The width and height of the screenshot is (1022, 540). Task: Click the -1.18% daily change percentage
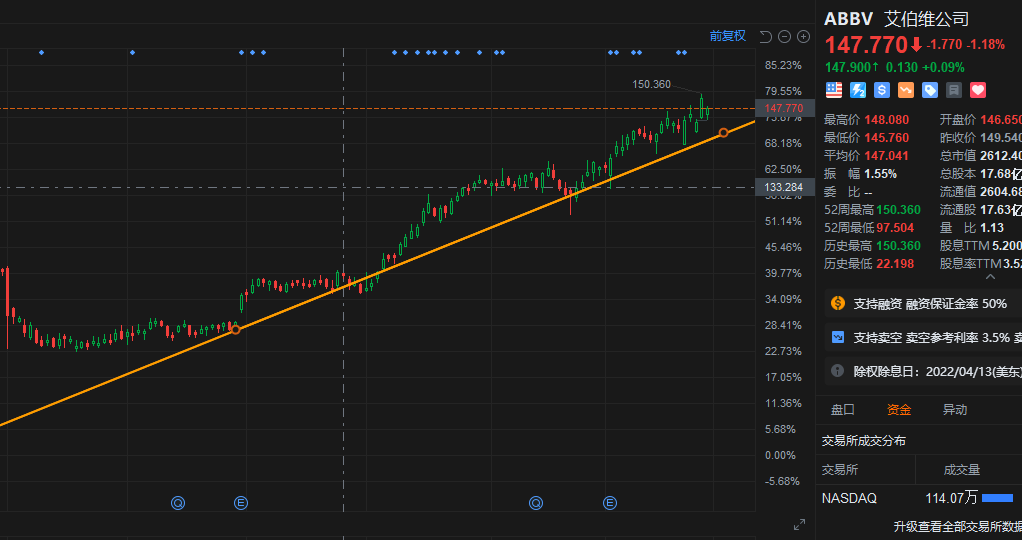985,44
